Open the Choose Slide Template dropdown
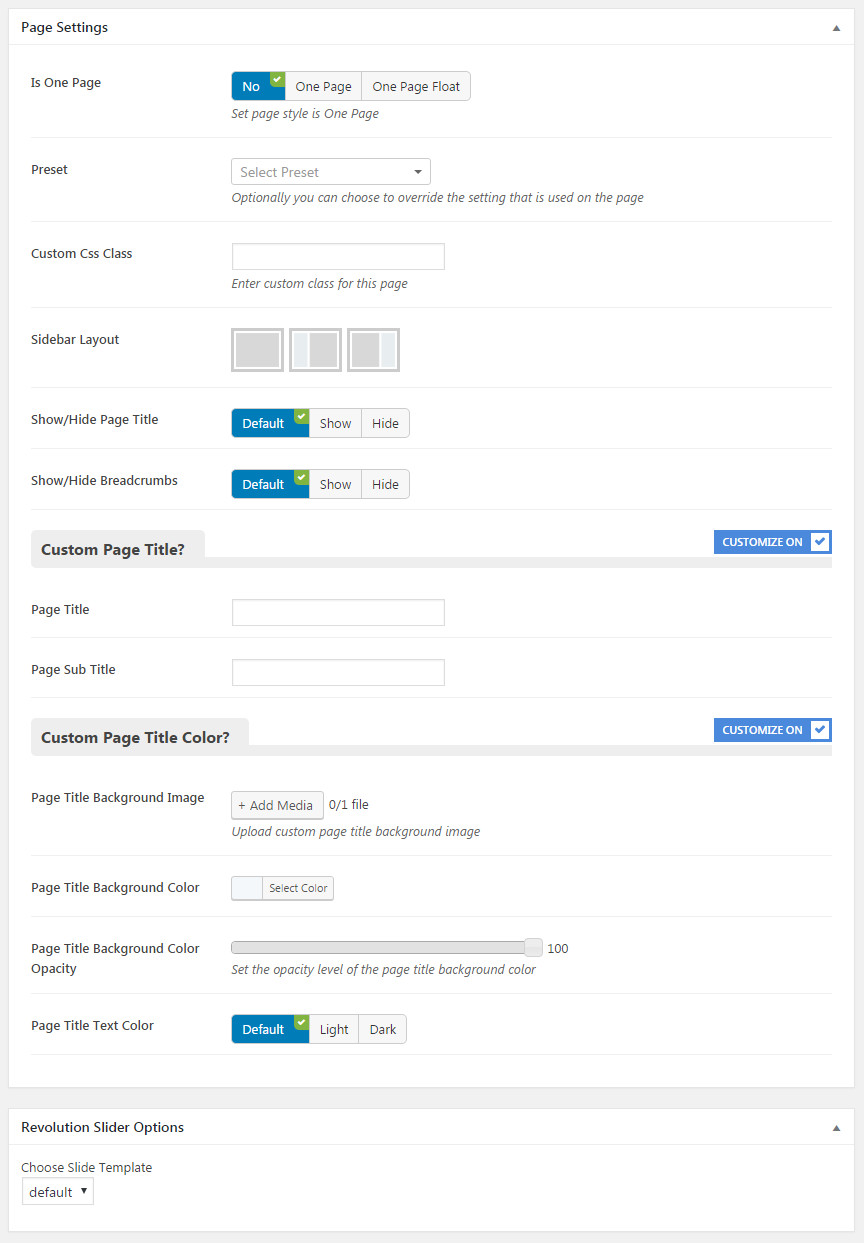This screenshot has width=864, height=1243. pos(58,1192)
